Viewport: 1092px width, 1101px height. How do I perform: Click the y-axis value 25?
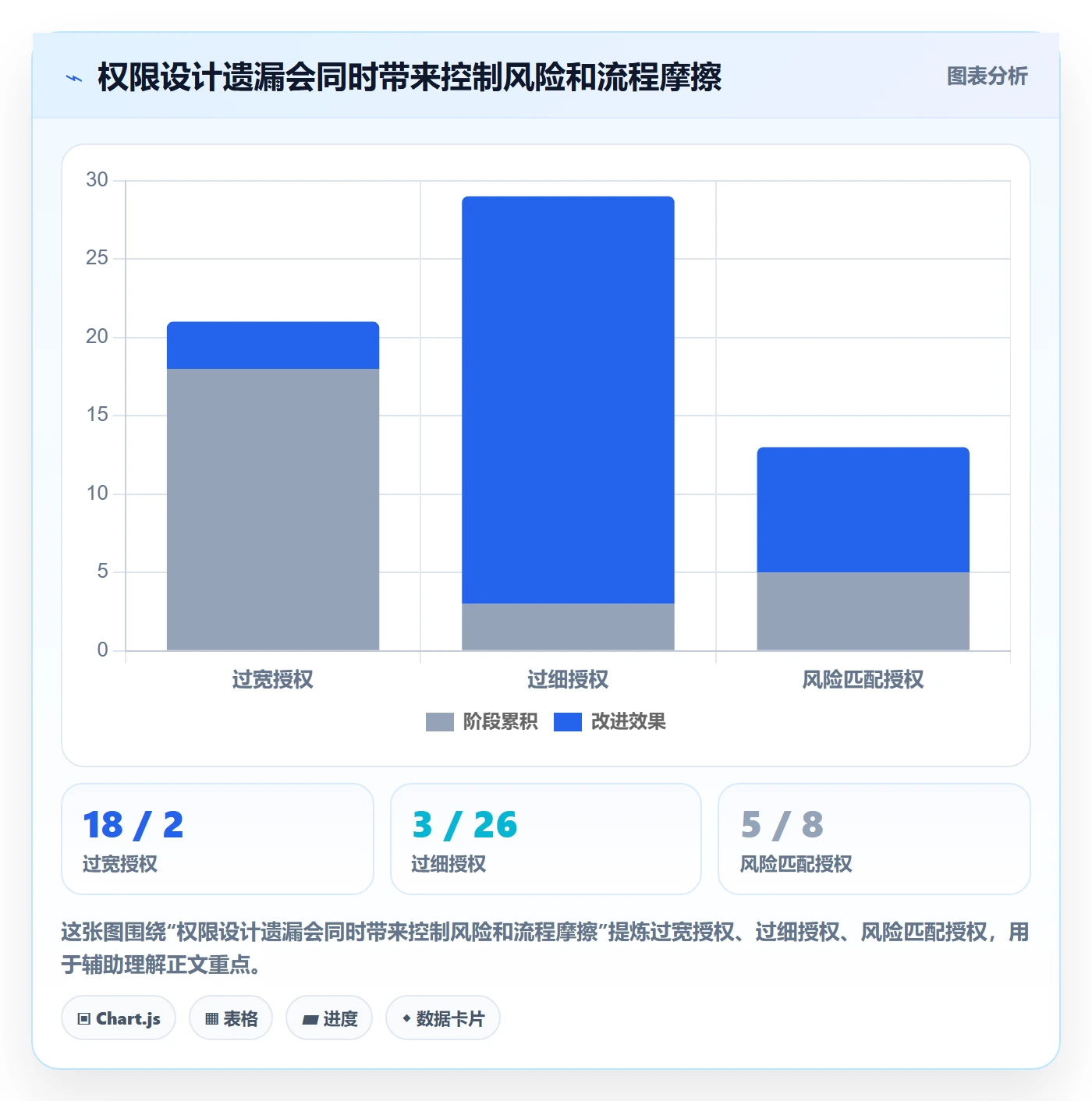(x=97, y=258)
